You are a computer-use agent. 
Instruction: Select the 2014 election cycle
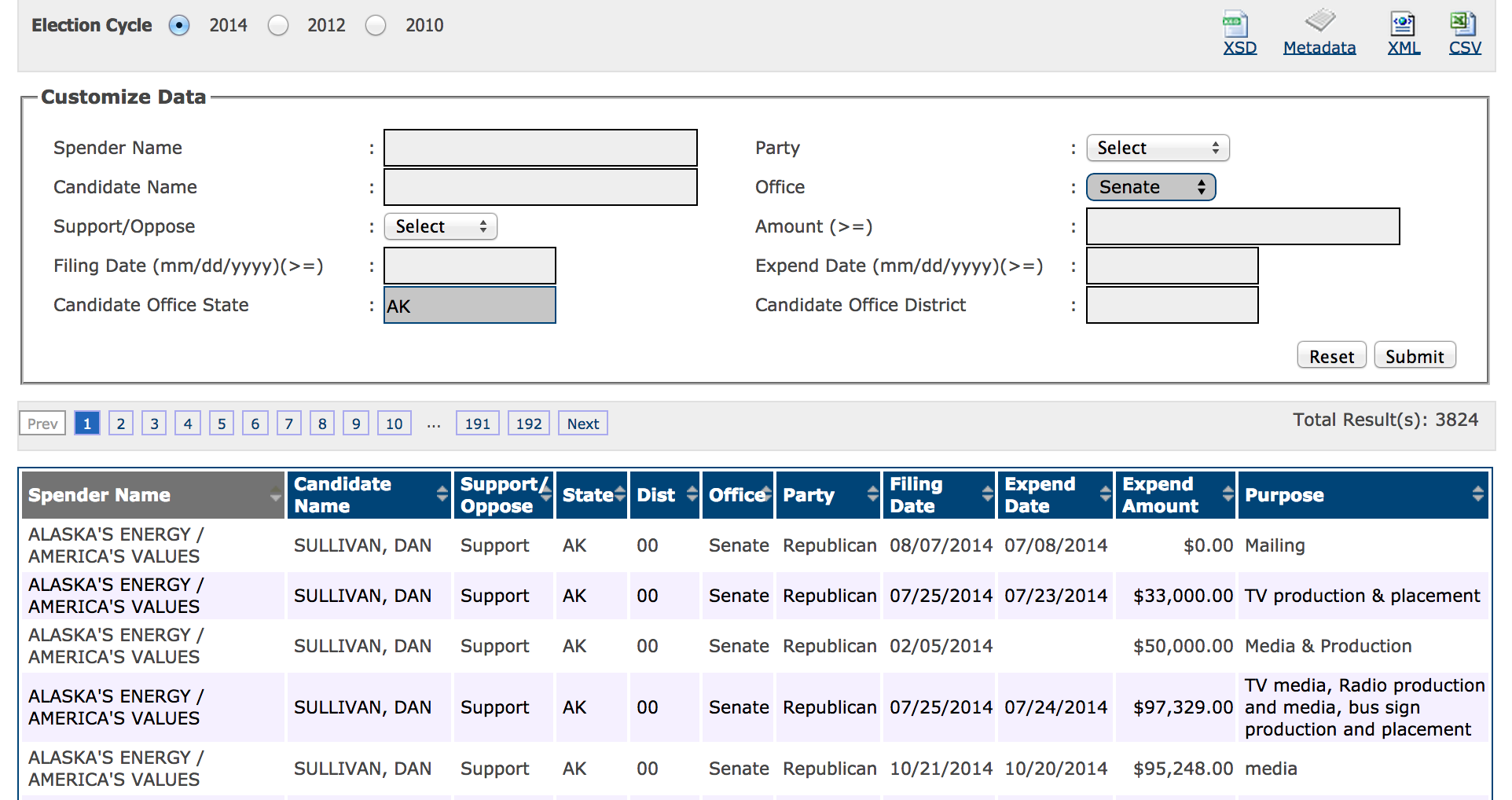(x=179, y=26)
